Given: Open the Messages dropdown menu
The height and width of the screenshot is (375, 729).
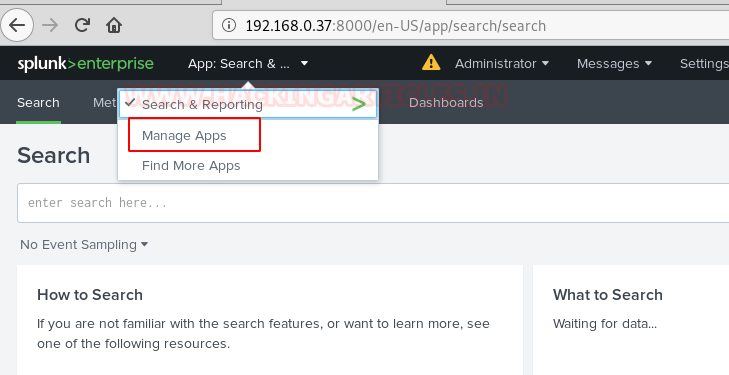Looking at the screenshot, I should coord(614,64).
